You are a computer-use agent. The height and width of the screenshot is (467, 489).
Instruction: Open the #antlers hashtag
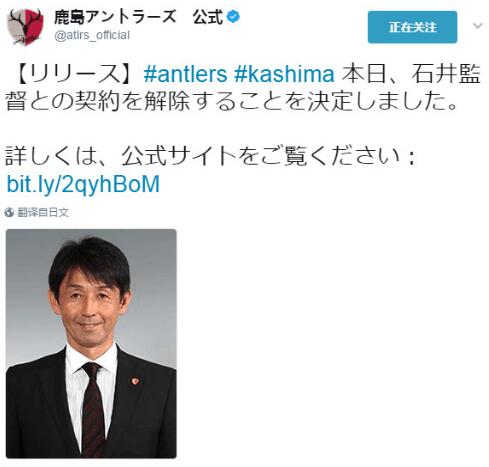(185, 74)
